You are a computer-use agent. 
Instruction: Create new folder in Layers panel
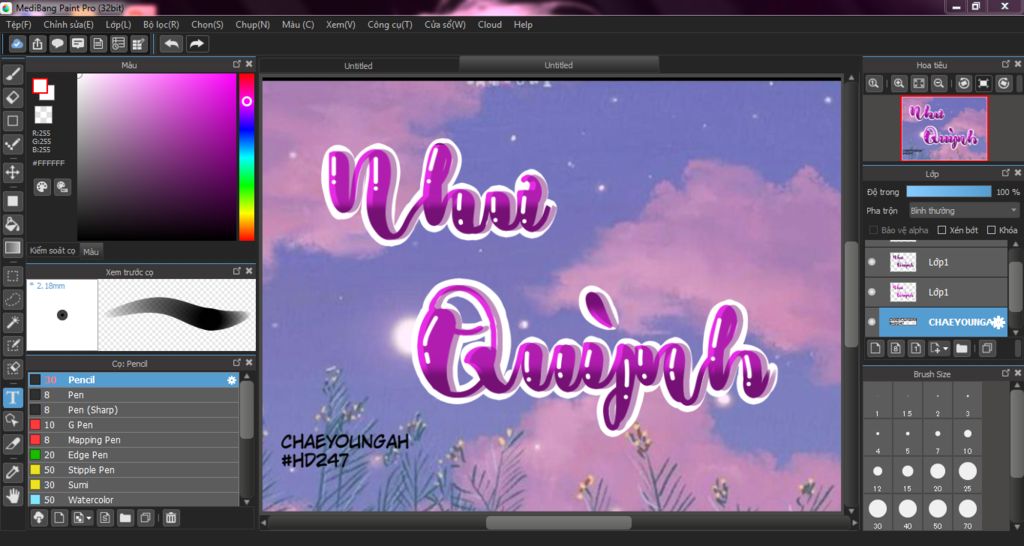point(961,349)
